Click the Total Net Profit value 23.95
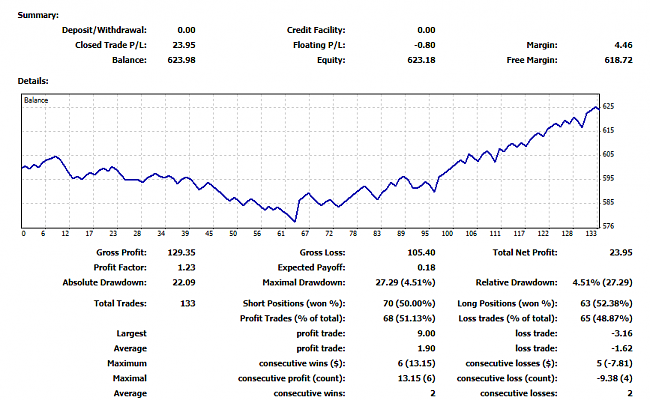 click(621, 252)
